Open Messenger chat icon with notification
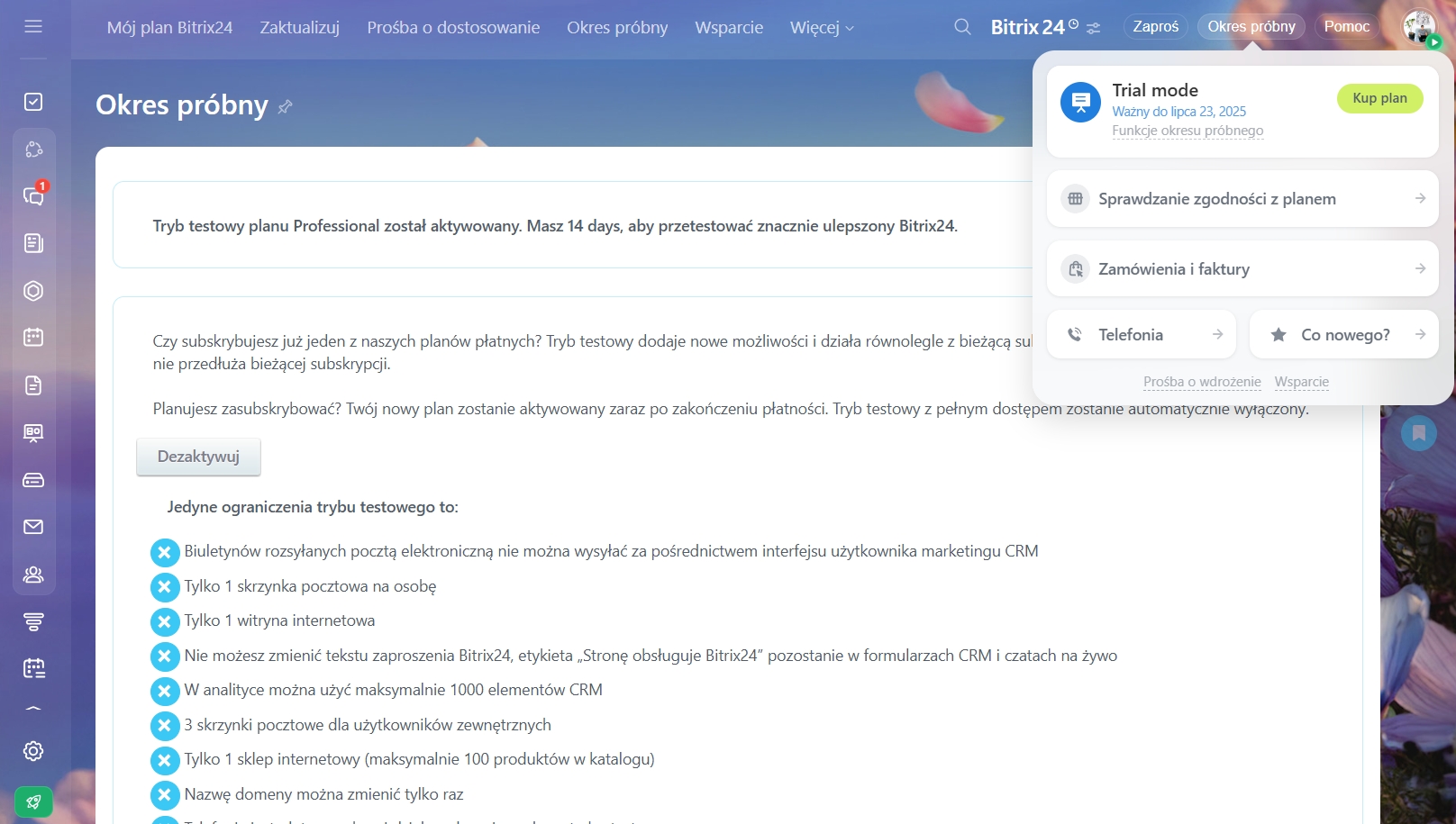 [33, 195]
